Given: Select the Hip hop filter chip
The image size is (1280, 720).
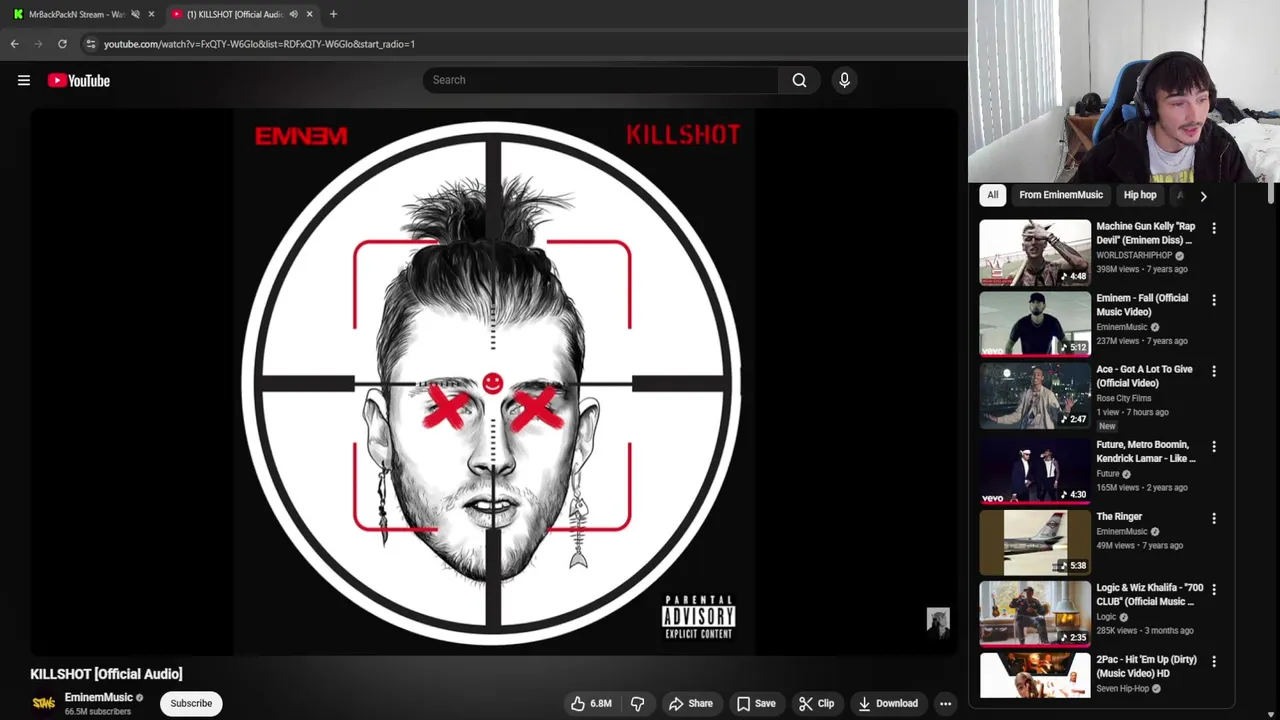Looking at the screenshot, I should (x=1140, y=195).
